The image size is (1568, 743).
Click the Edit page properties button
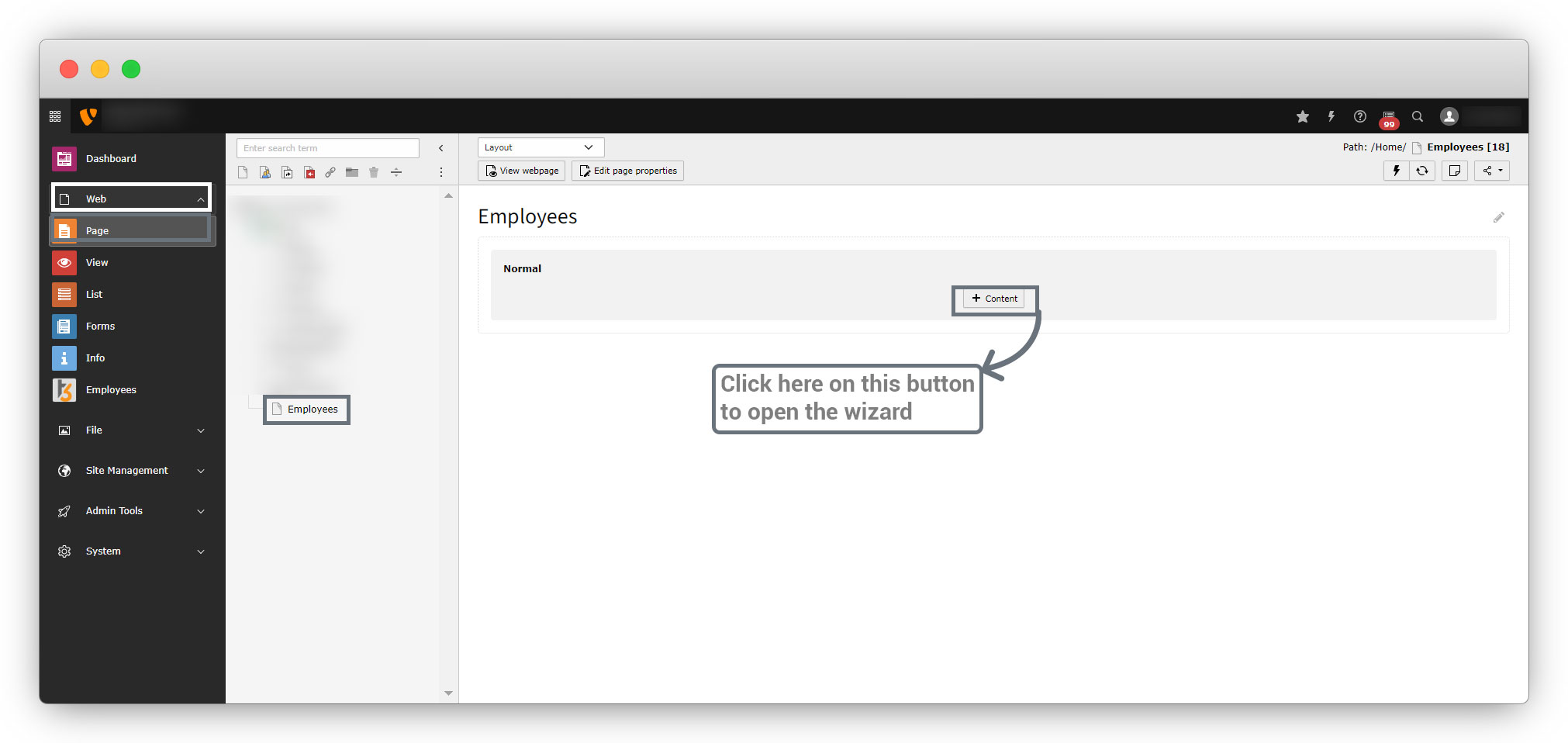(627, 171)
